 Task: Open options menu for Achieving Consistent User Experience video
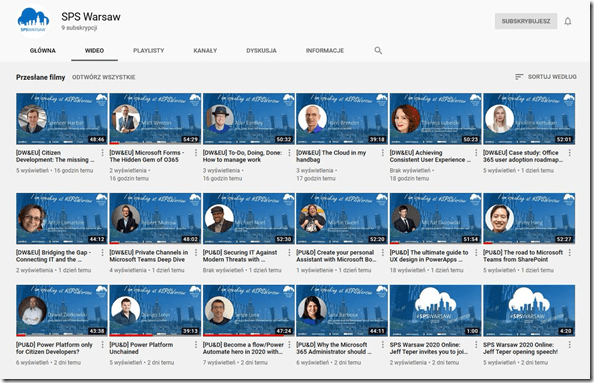point(476,153)
